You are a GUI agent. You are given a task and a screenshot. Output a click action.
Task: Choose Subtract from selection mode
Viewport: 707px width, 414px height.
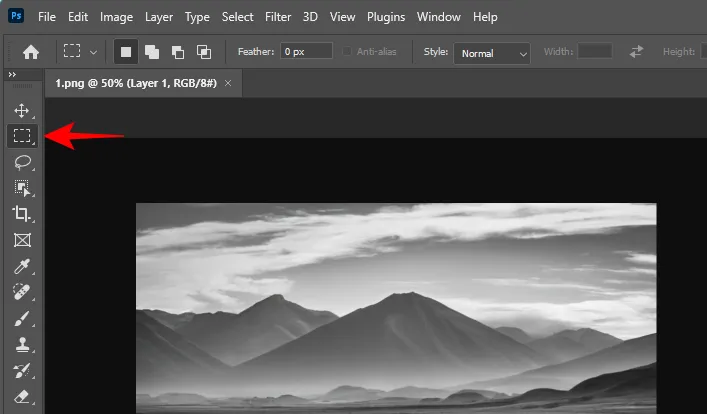tap(178, 52)
